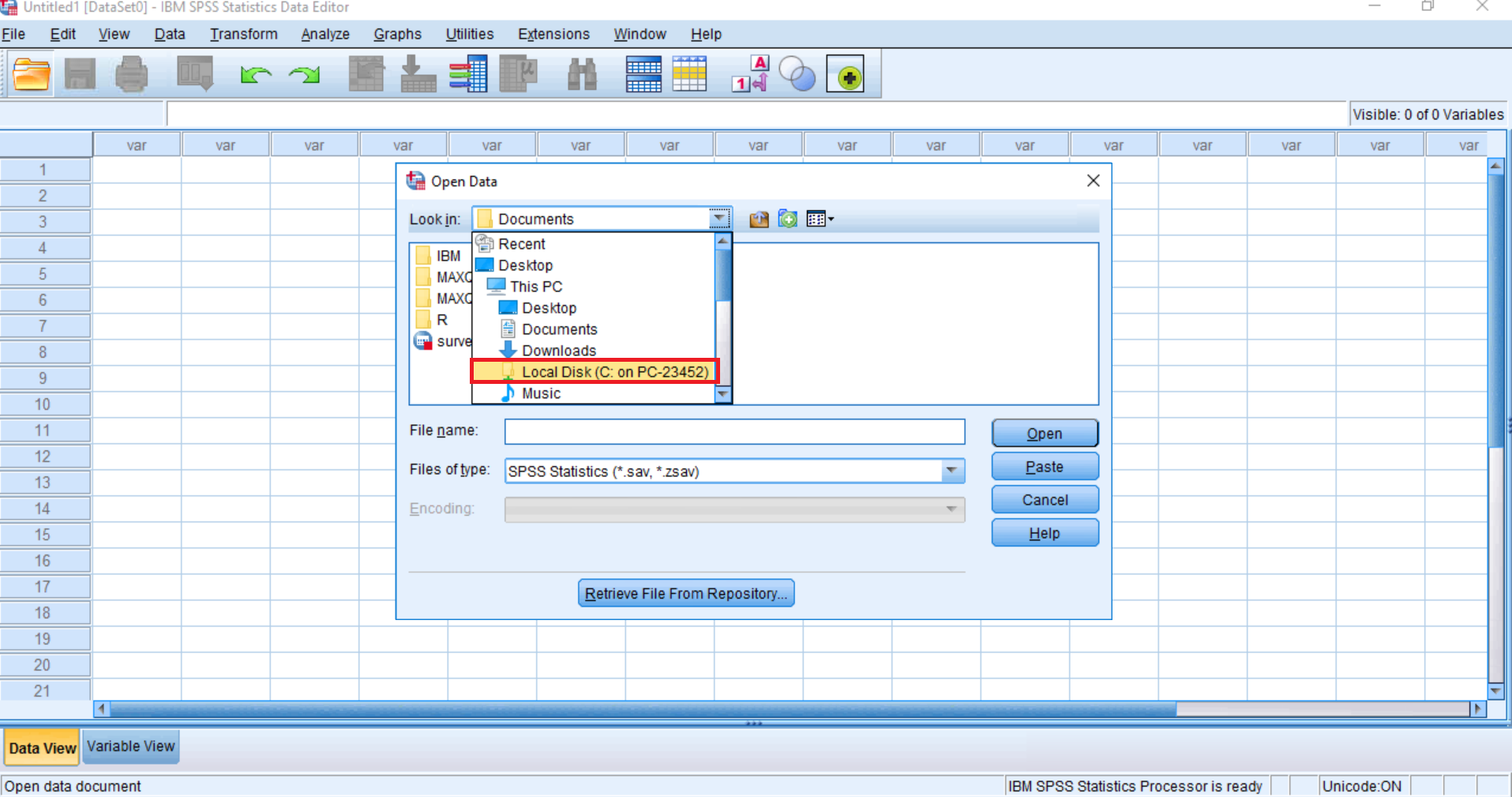Viewport: 1512px width, 797px height.
Task: Select the IBM folder in file list
Action: 440,256
